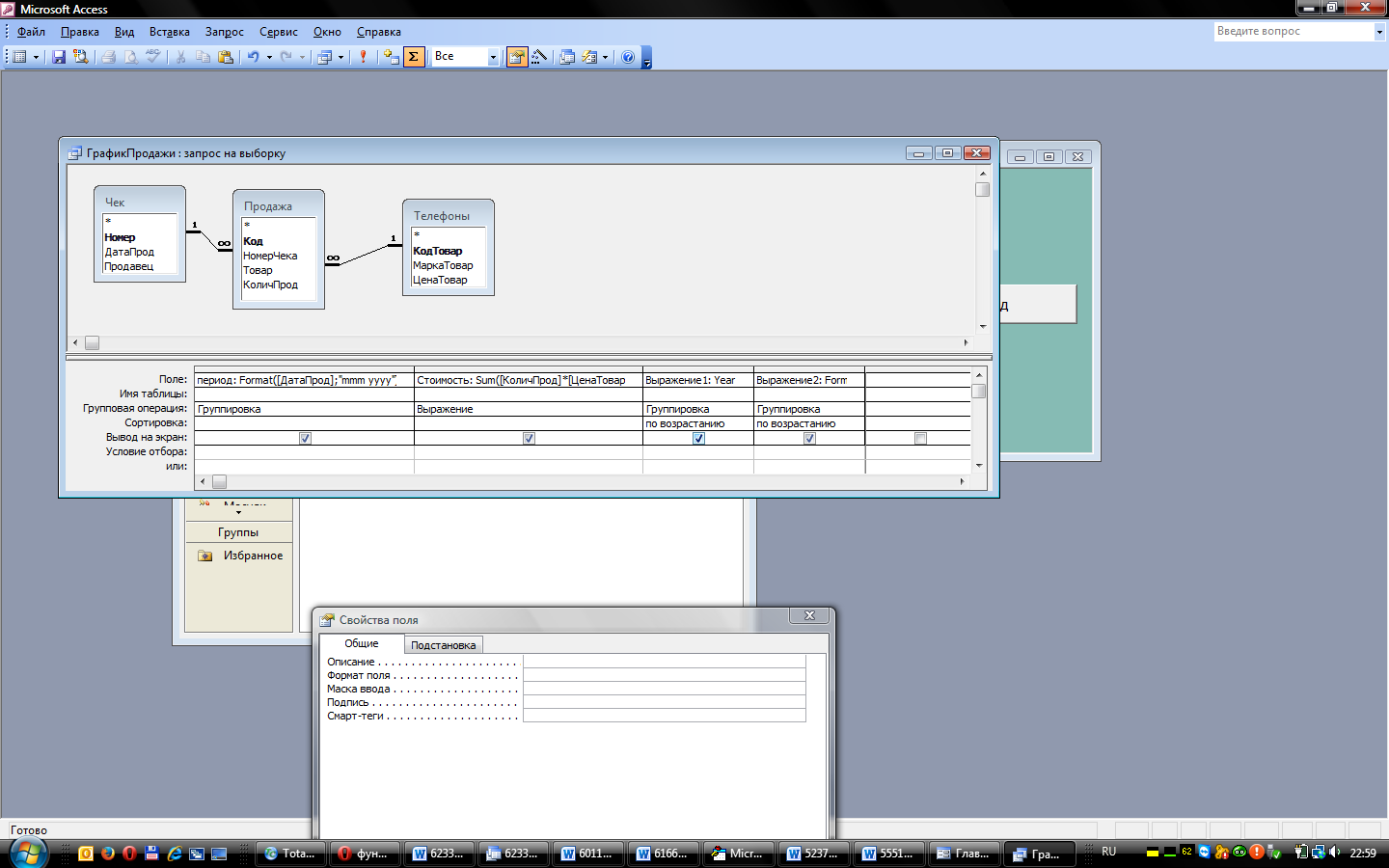Image resolution: width=1389 pixels, height=868 pixels.
Task: Run the query with exclamation mark icon
Action: point(363,57)
